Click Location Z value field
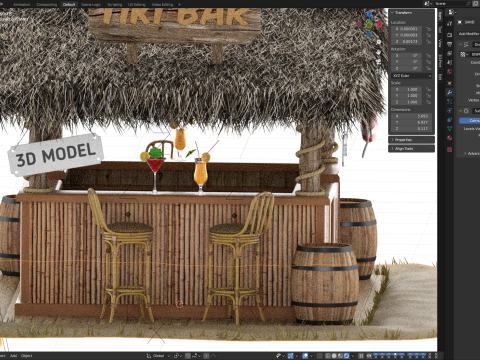 pos(407,41)
